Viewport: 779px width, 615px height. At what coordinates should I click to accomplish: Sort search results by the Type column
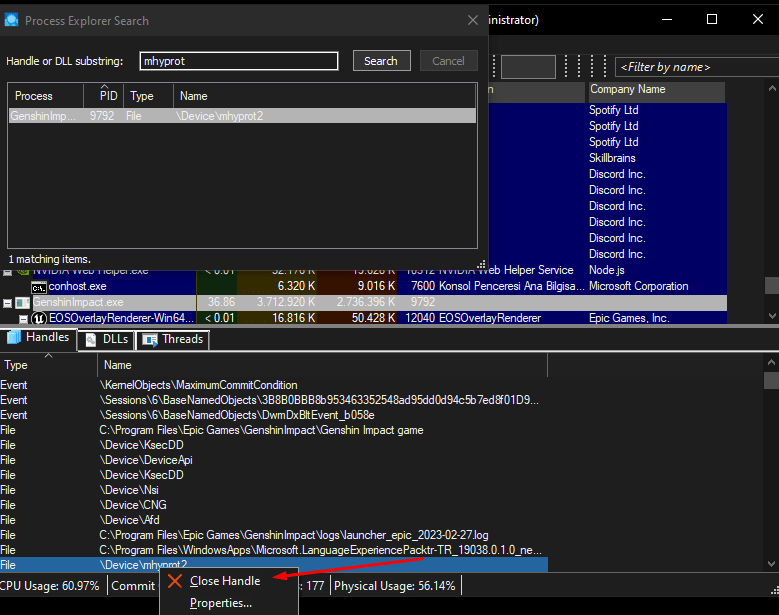point(148,95)
